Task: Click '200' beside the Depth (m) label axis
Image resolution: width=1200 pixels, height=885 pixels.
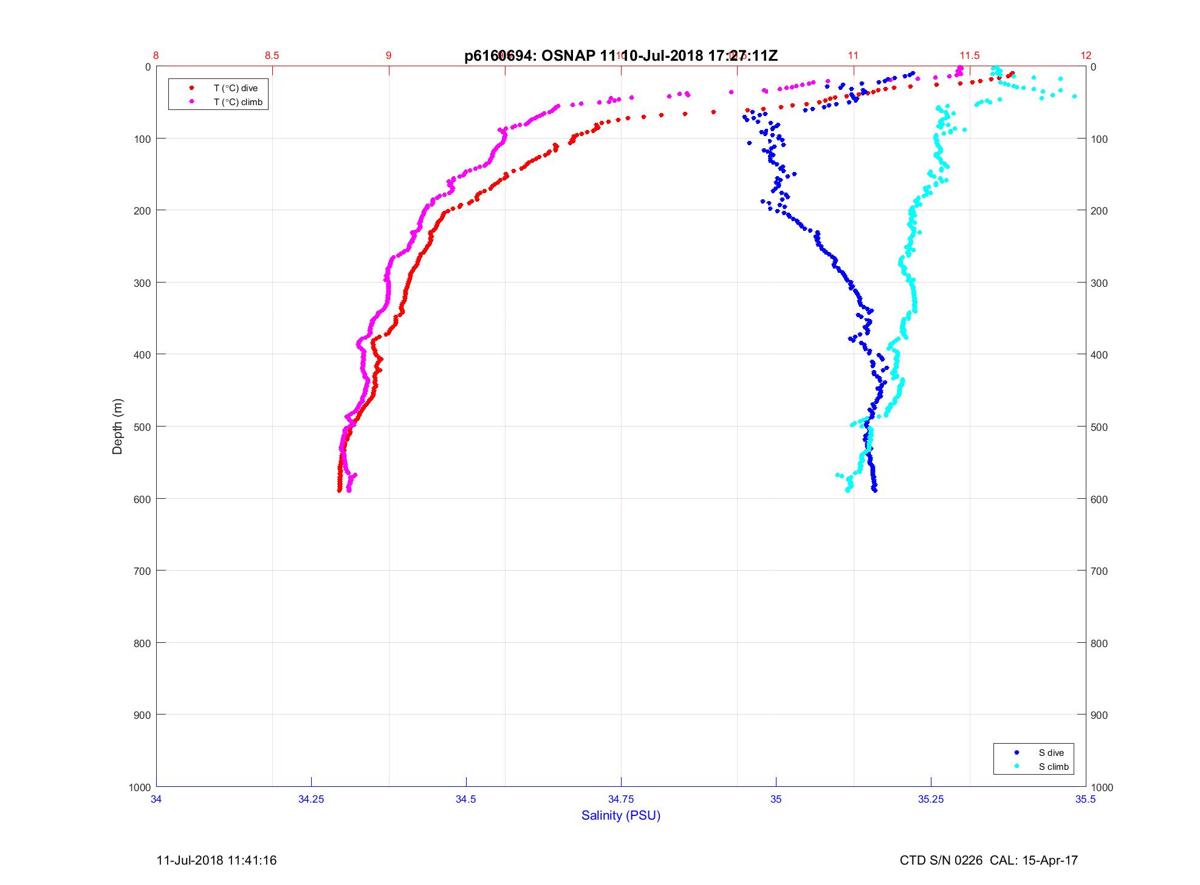Action: [x=142, y=211]
